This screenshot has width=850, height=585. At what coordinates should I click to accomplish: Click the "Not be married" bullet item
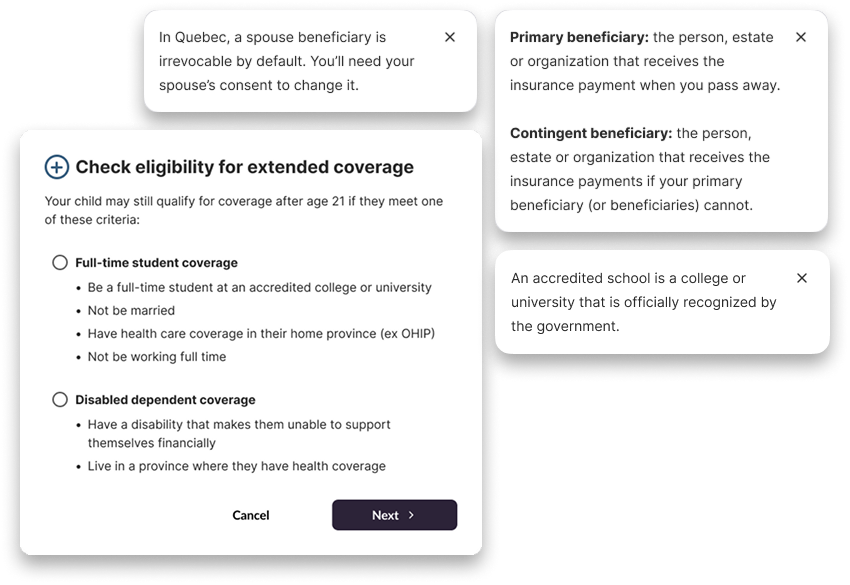(x=131, y=310)
